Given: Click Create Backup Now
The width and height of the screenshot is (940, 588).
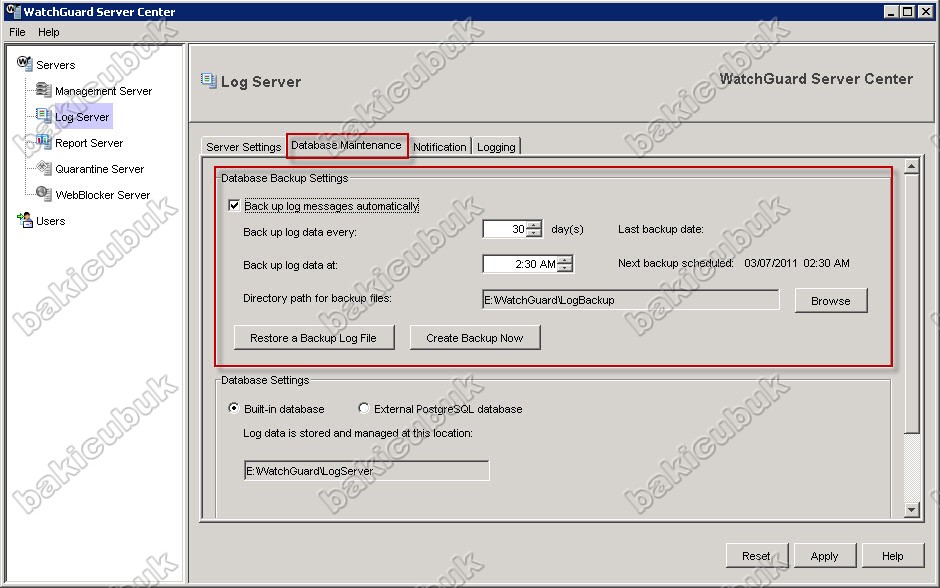Looking at the screenshot, I should click(475, 338).
